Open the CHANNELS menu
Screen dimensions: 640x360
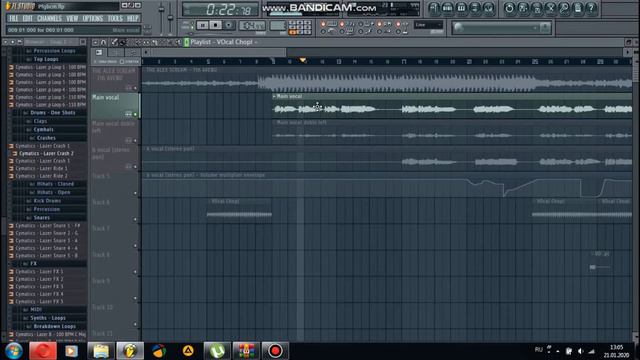[x=49, y=19]
